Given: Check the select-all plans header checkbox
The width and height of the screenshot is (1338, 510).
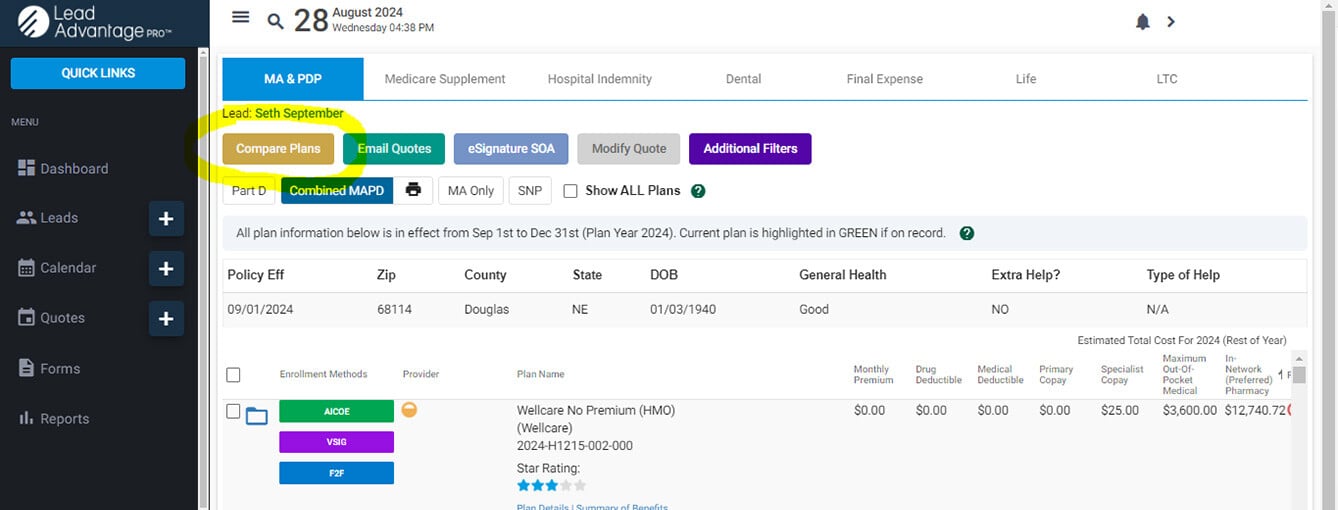Looking at the screenshot, I should pos(233,375).
